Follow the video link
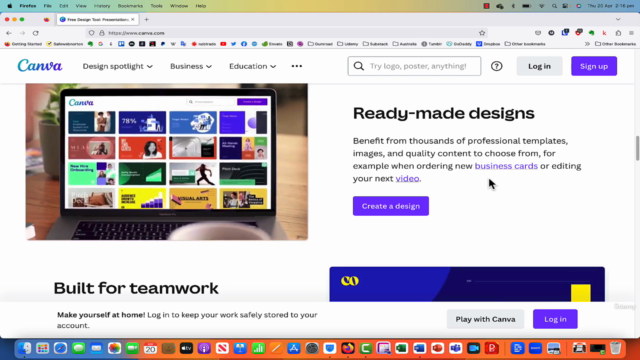 407,179
